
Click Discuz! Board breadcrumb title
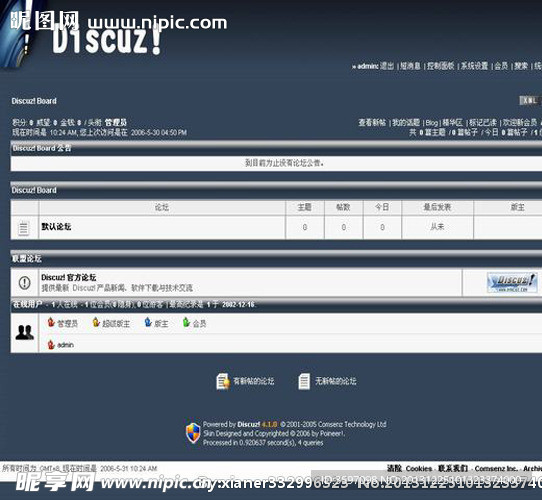34,101
